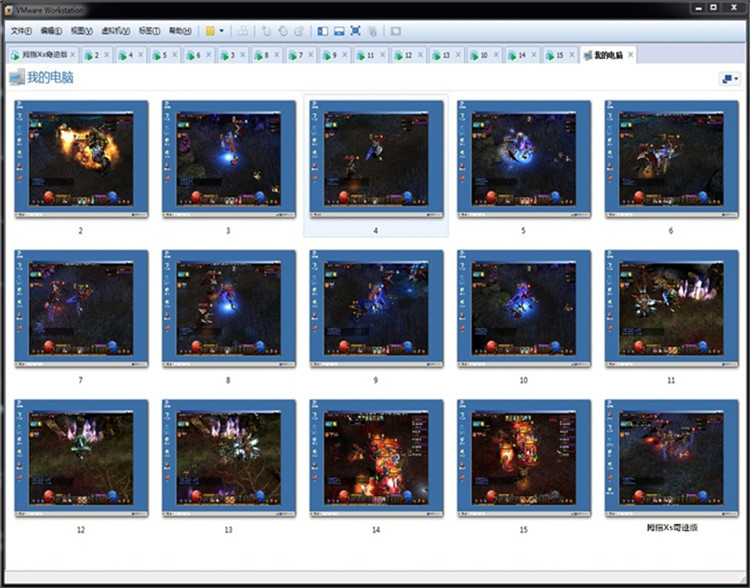Click the full screen mode toolbar icon
This screenshot has height=588, width=750.
[355, 31]
